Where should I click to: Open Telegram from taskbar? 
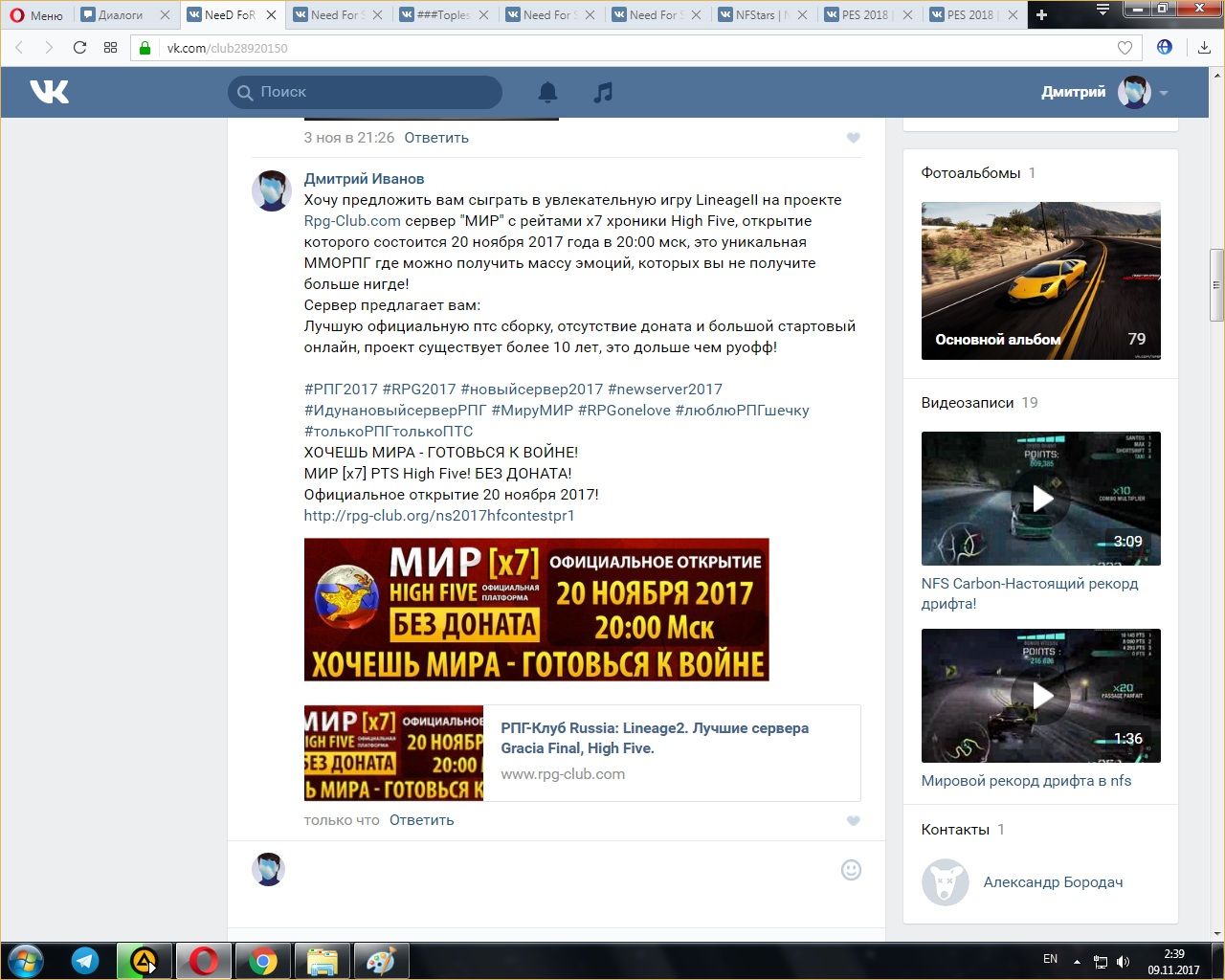(x=85, y=961)
